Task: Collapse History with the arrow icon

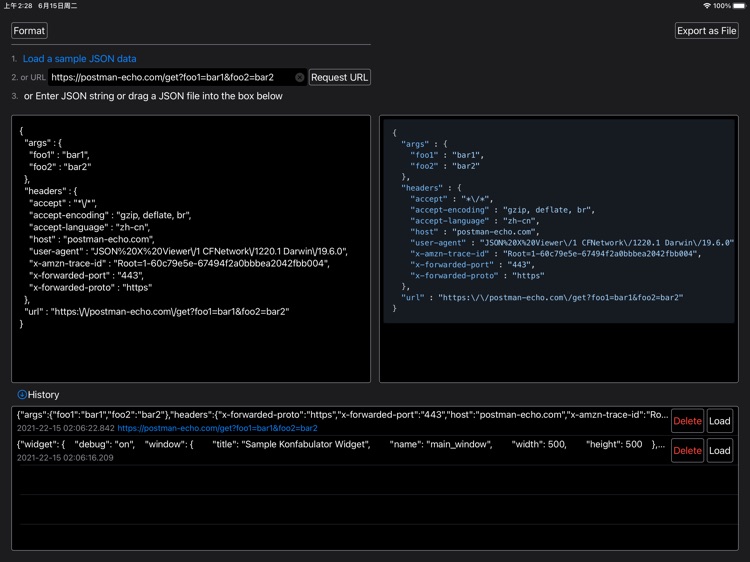Action: point(22,395)
